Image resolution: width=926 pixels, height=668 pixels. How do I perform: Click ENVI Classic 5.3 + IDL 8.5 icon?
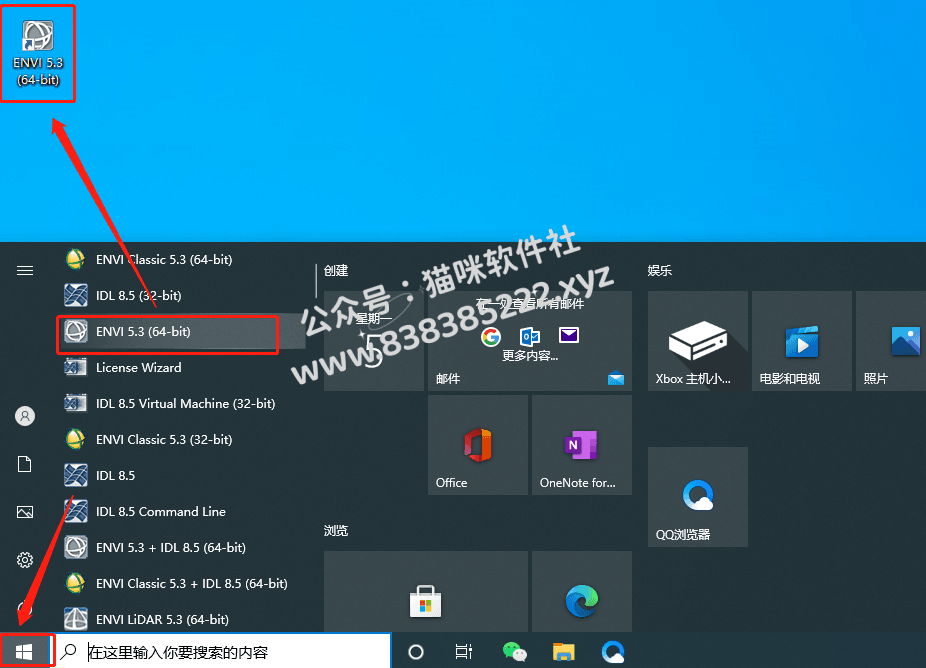(x=76, y=584)
